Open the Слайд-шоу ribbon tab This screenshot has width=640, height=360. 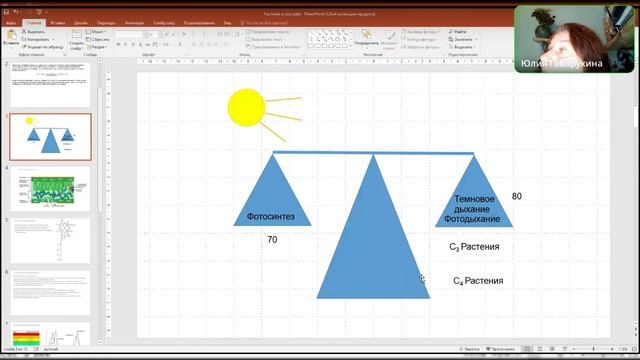164,23
